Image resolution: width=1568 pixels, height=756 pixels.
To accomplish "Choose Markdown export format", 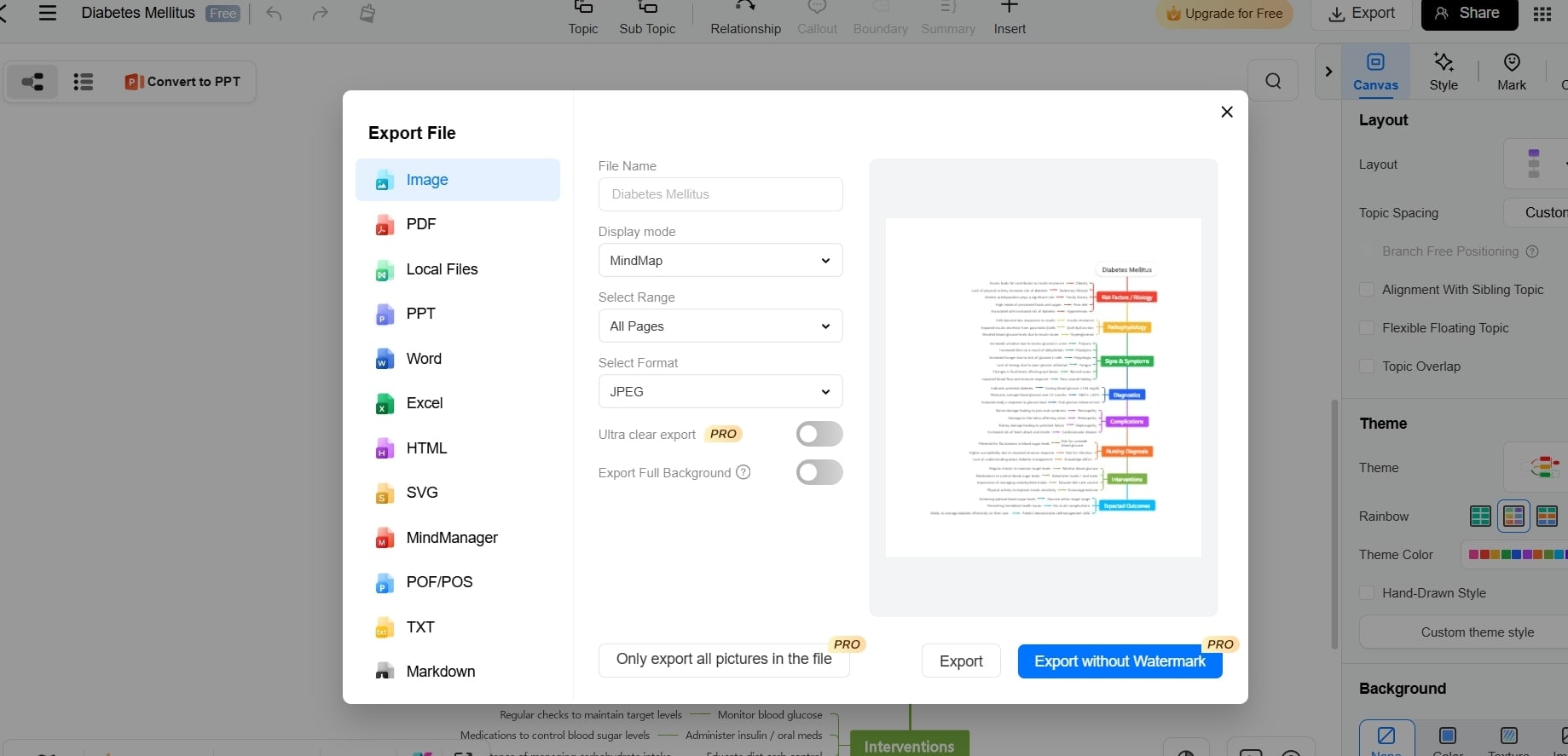I will [458, 672].
